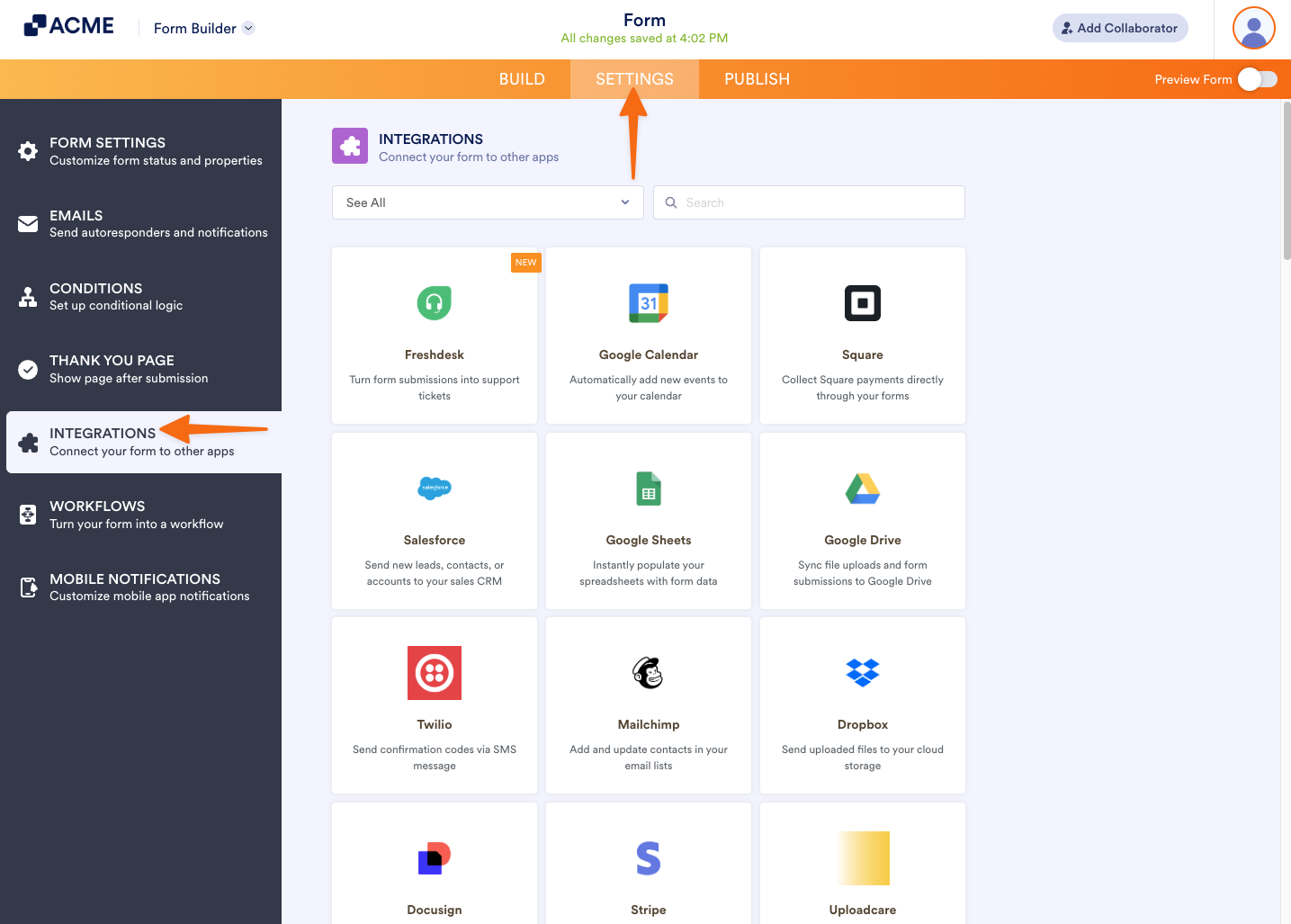Screen dimensions: 1291x924
Task: Click the Uploadcare logo icon
Action: pos(863,858)
